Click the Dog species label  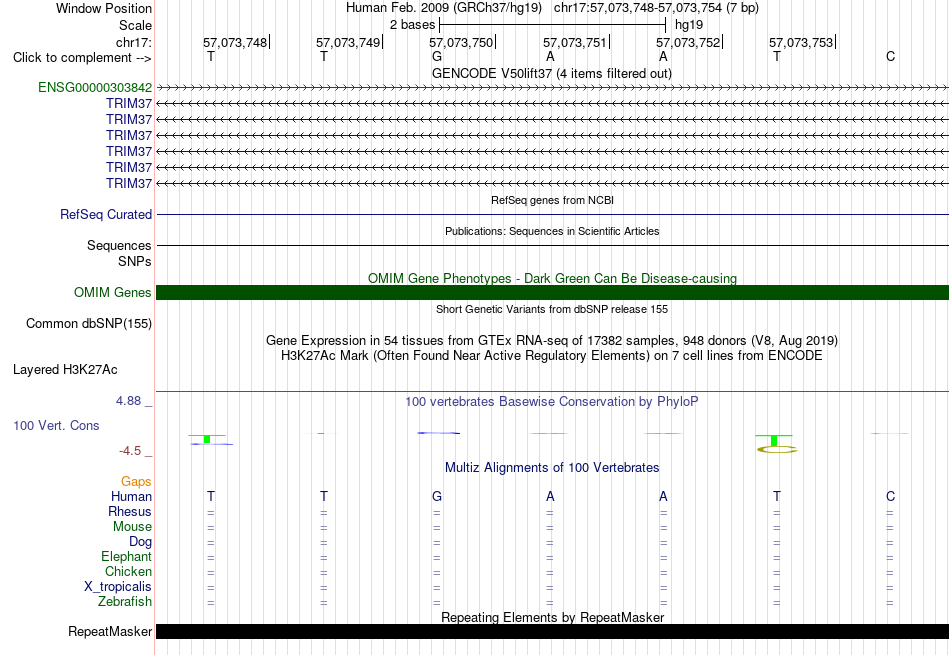pos(140,542)
